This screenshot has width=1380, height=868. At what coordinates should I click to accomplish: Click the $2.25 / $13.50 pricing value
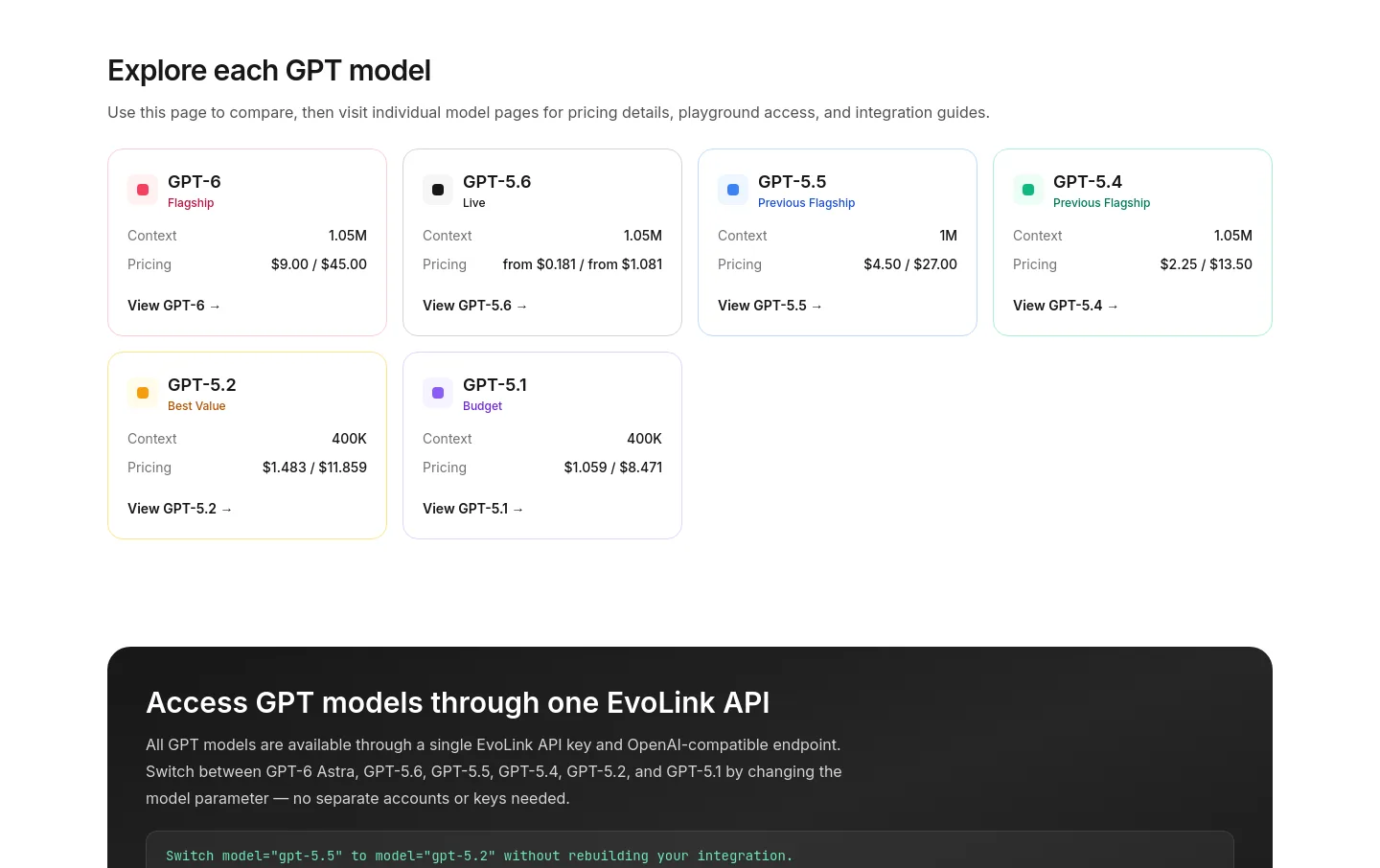click(x=1207, y=264)
